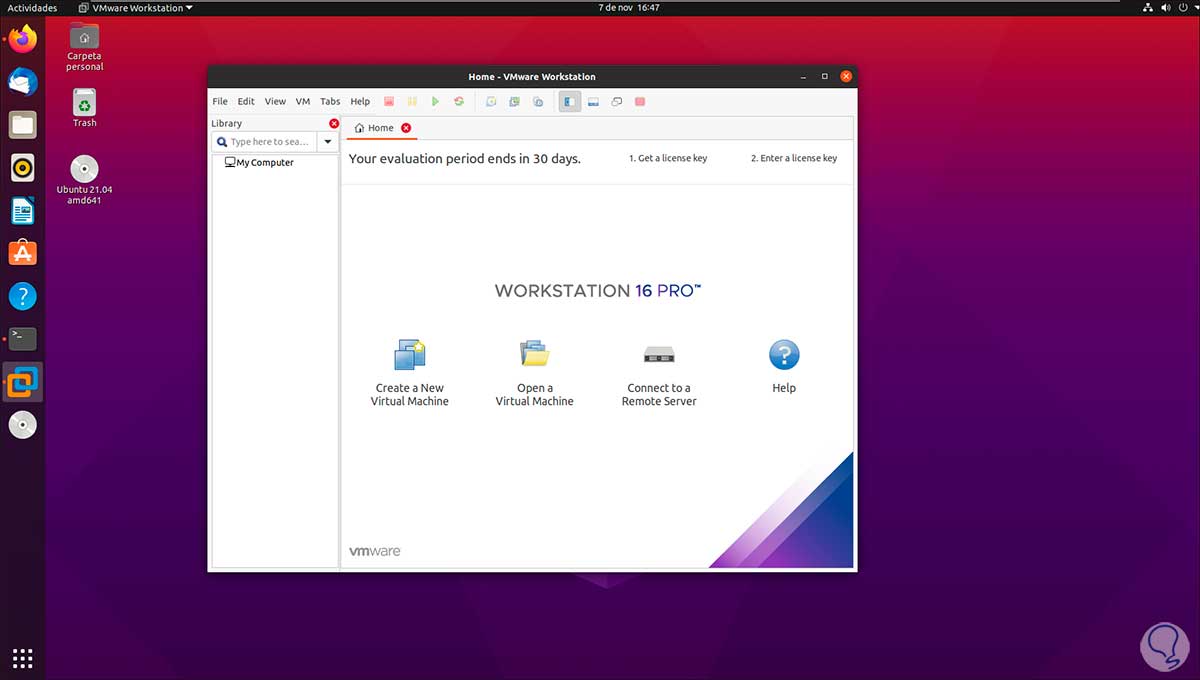Click the yellow suspend VM toolbar icon
Viewport: 1200px width, 680px height.
(412, 102)
